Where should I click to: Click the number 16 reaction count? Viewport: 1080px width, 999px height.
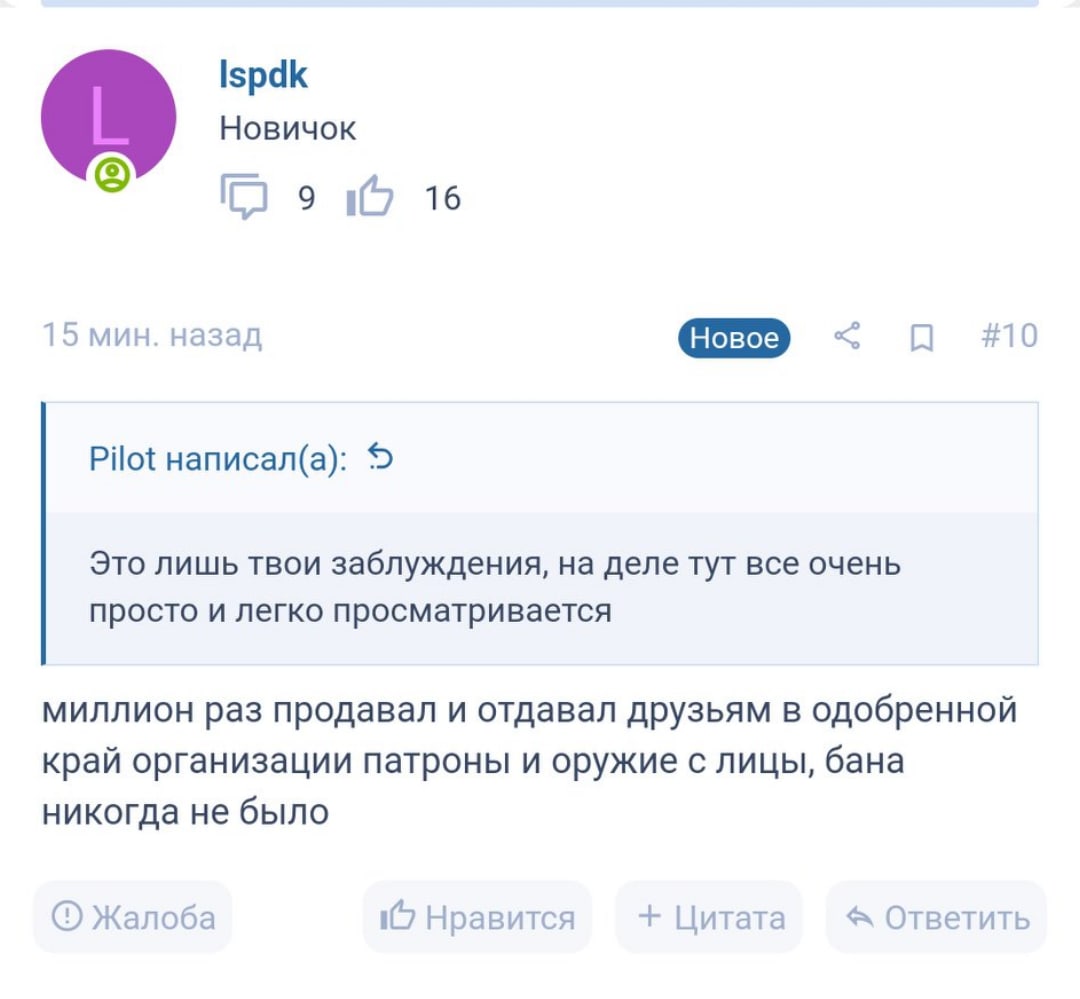point(442,198)
